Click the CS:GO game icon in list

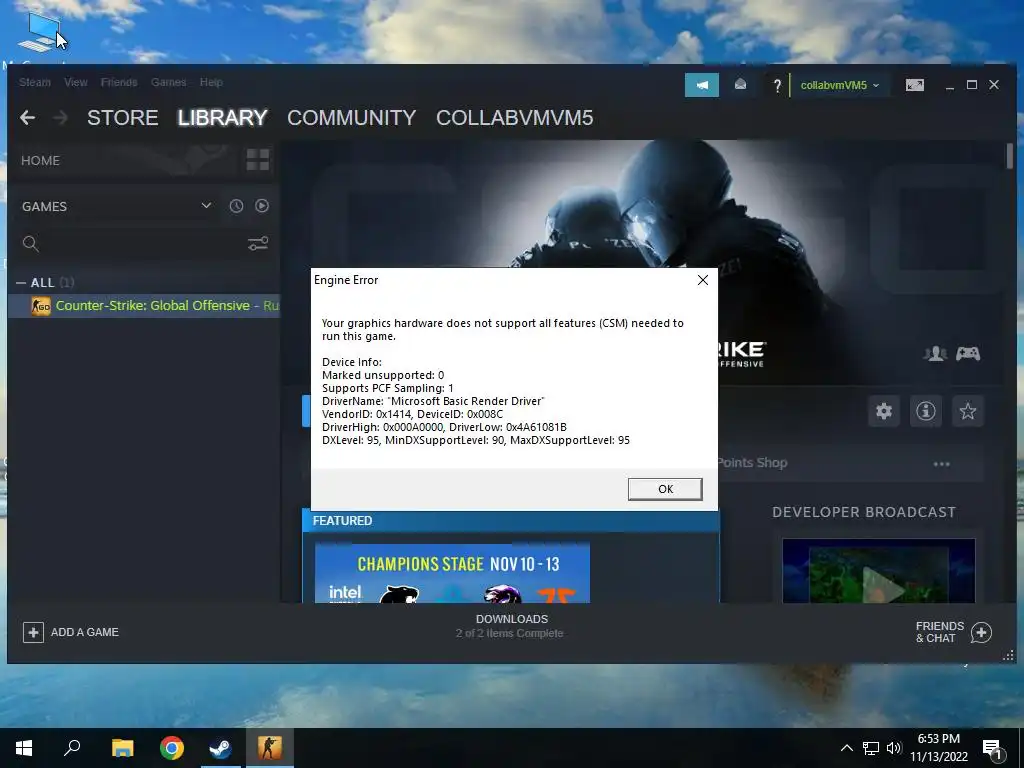pyautogui.click(x=41, y=306)
